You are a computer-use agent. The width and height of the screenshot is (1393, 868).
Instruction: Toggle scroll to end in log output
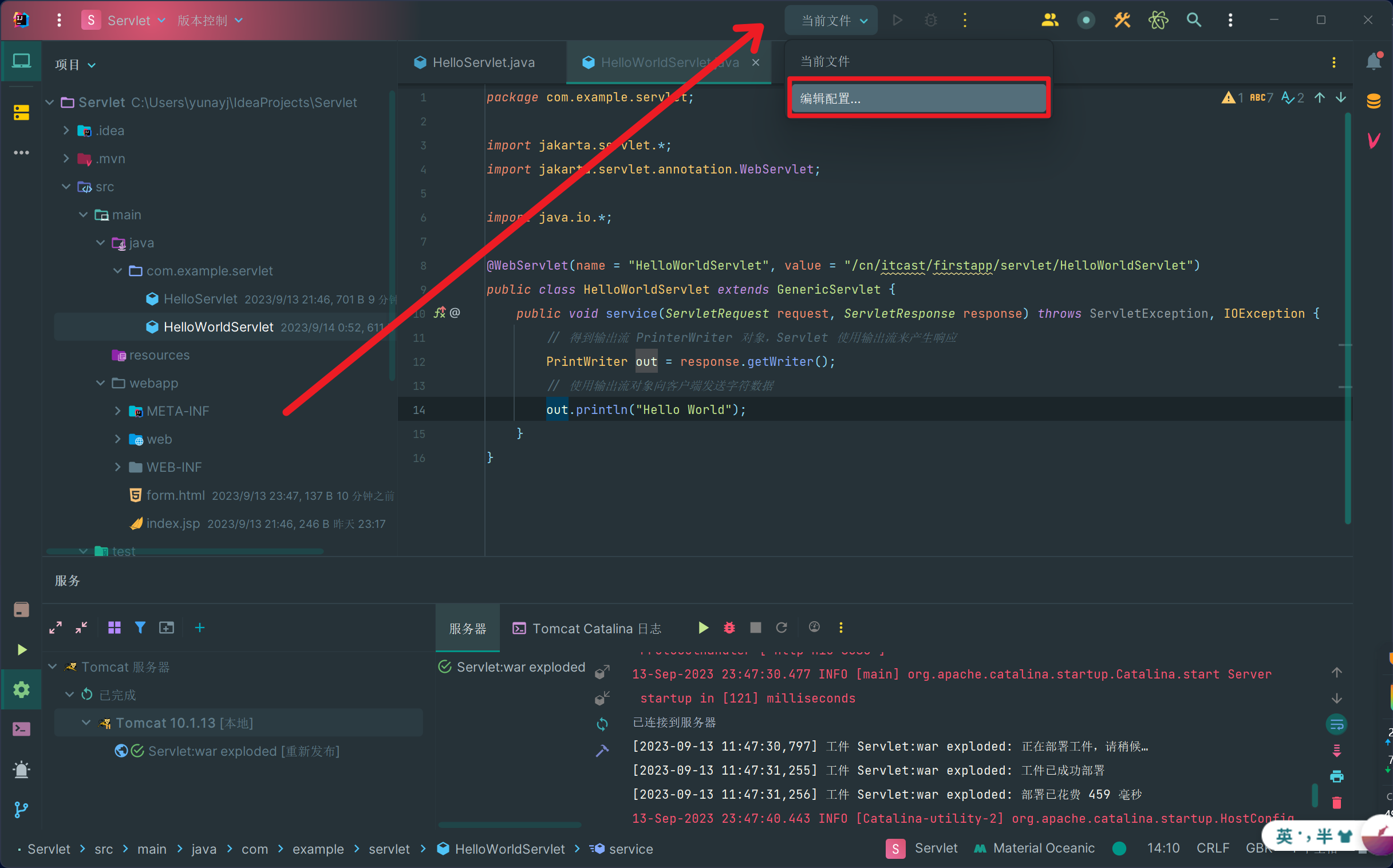coord(1336,750)
